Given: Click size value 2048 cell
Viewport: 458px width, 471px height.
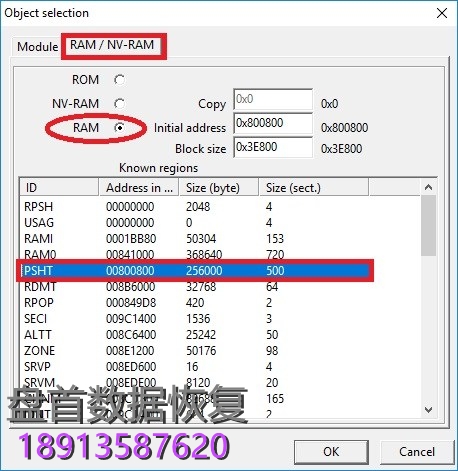Looking at the screenshot, I should coord(198,207).
